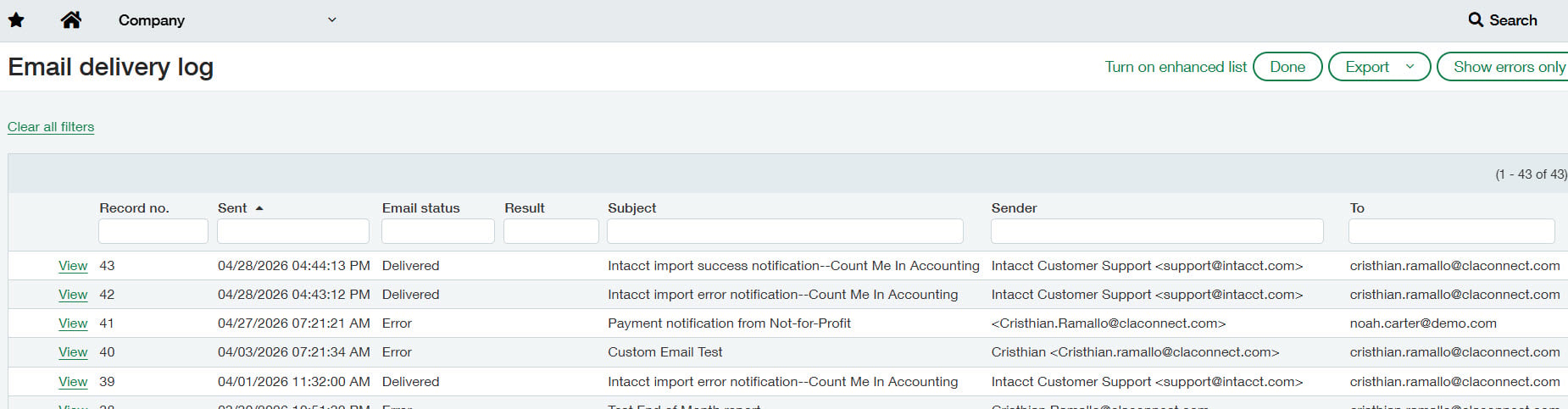Focus the Sender filter field

click(1157, 231)
